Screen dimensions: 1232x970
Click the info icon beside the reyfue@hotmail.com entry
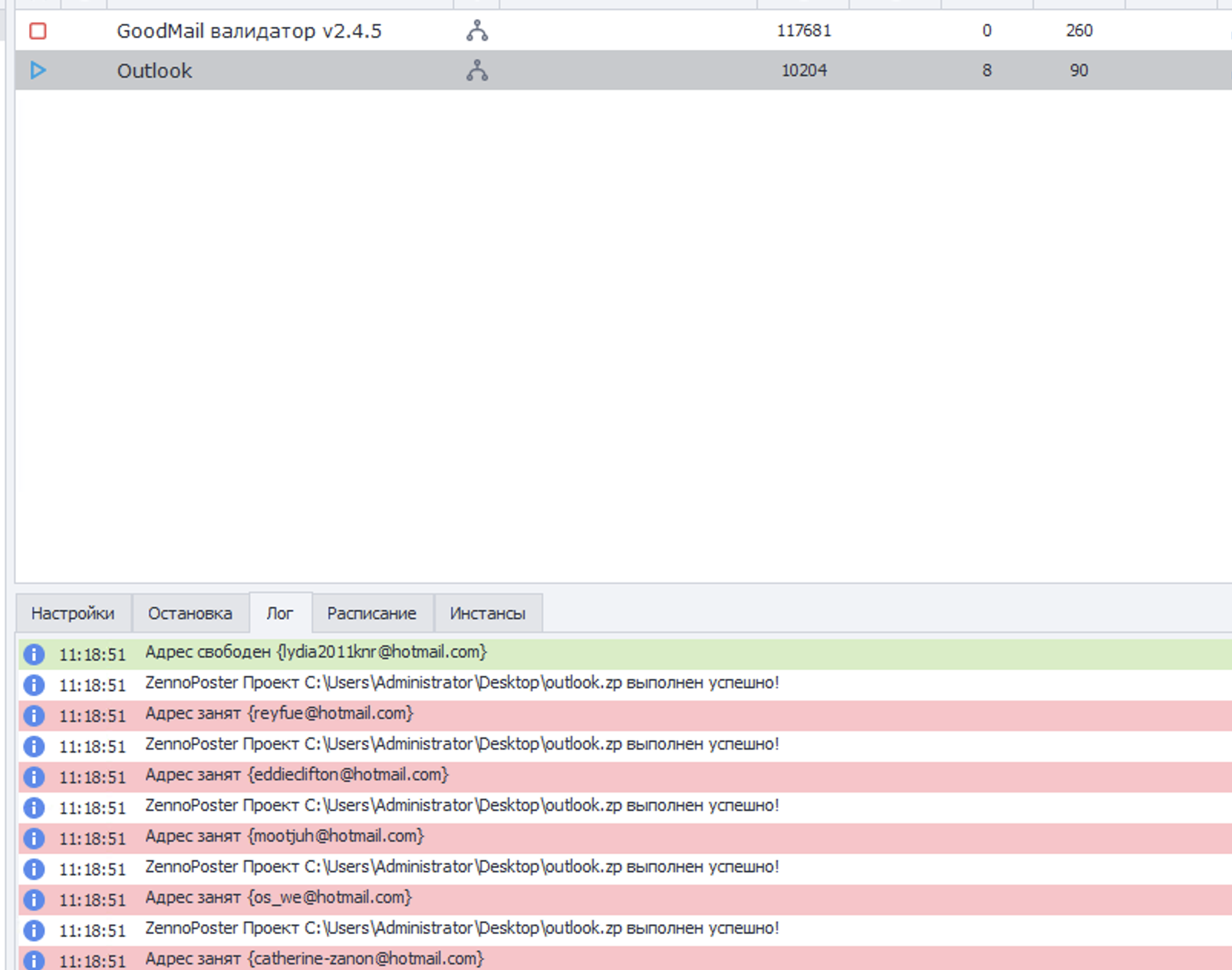click(34, 715)
